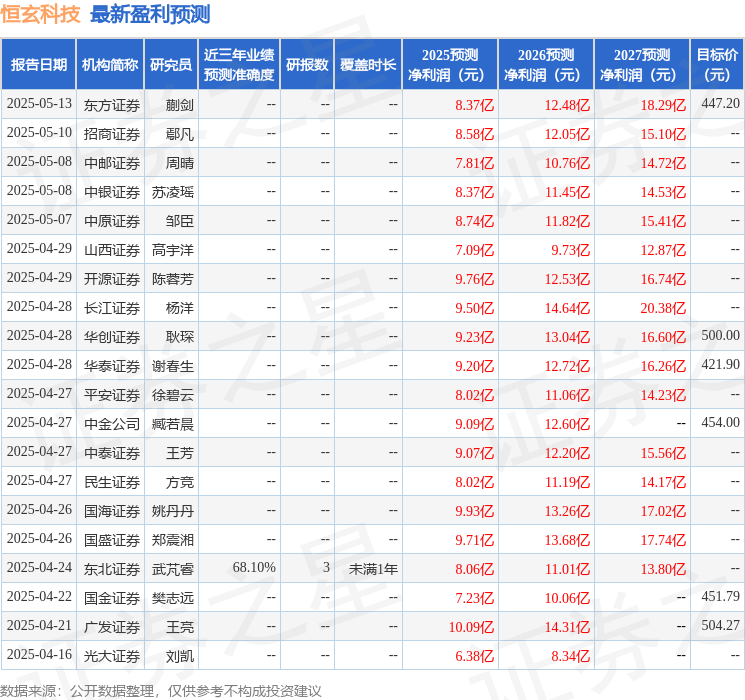Screen dimensions: 745x700
Task: Click analyst 姚丹丹 name cell
Action: pos(173,511)
